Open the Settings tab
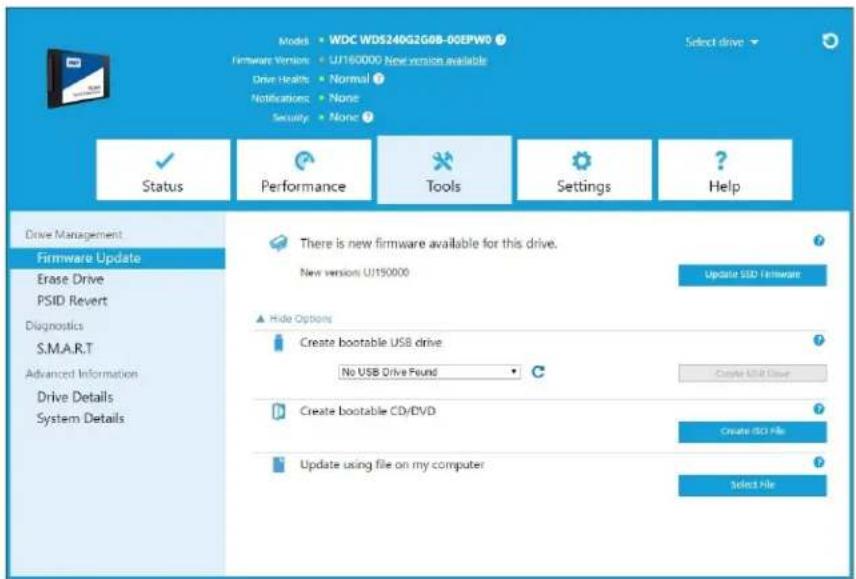Screen dimensions: 856x579 pyautogui.click(x=584, y=170)
